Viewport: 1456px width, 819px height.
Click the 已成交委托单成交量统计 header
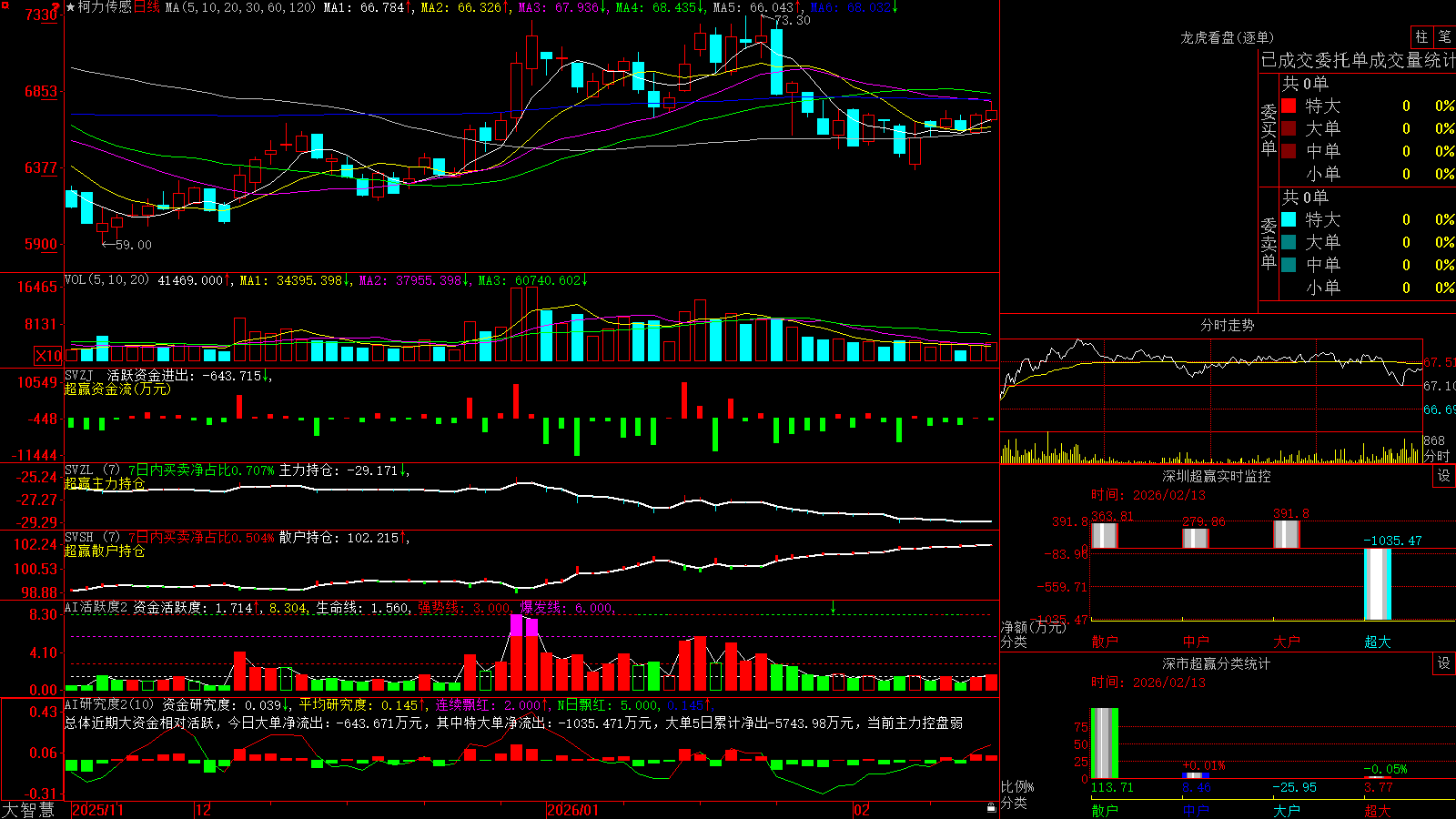[1358, 60]
